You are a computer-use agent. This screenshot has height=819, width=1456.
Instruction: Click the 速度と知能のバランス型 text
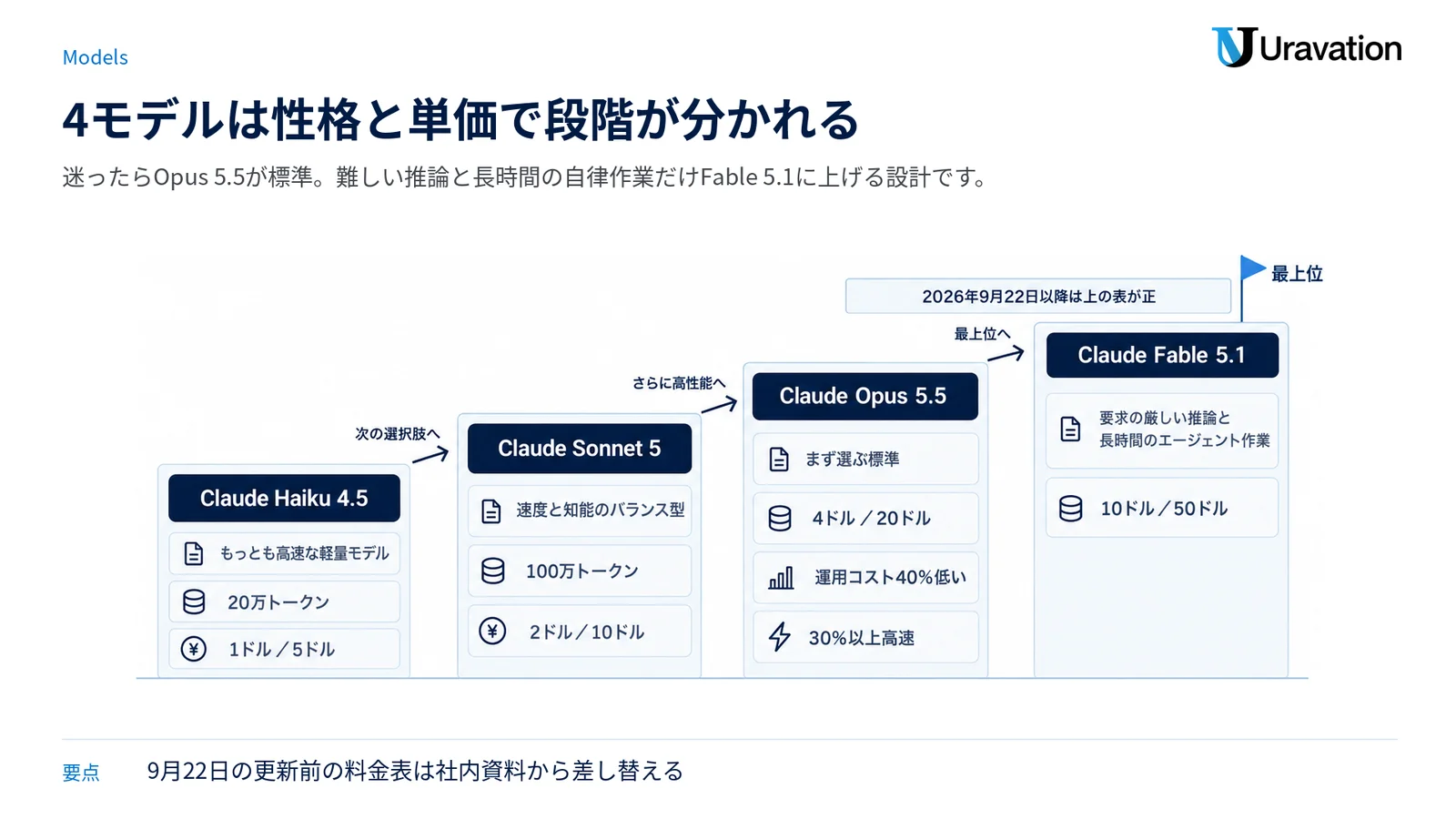click(x=601, y=511)
